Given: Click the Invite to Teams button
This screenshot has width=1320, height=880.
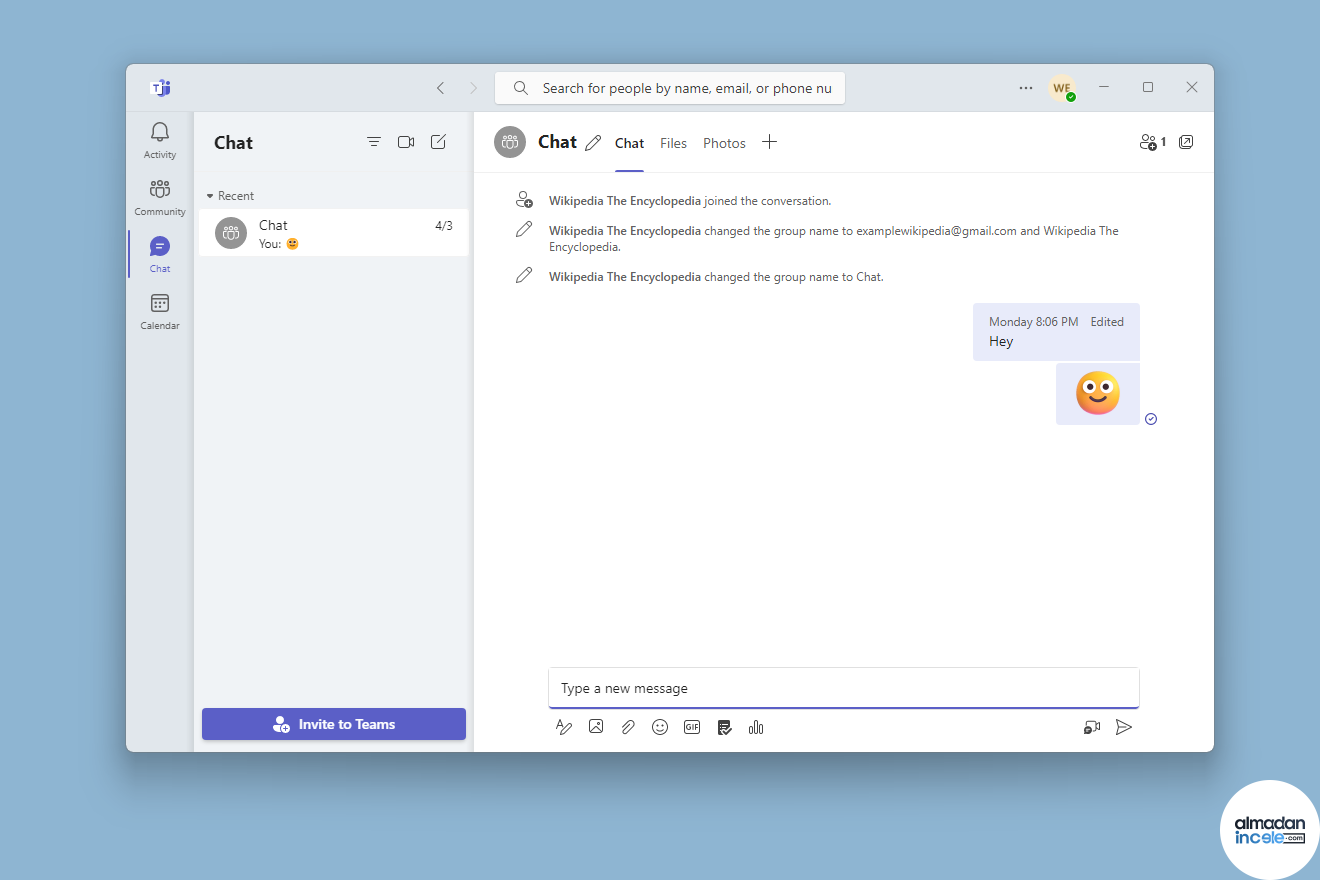Looking at the screenshot, I should [334, 724].
